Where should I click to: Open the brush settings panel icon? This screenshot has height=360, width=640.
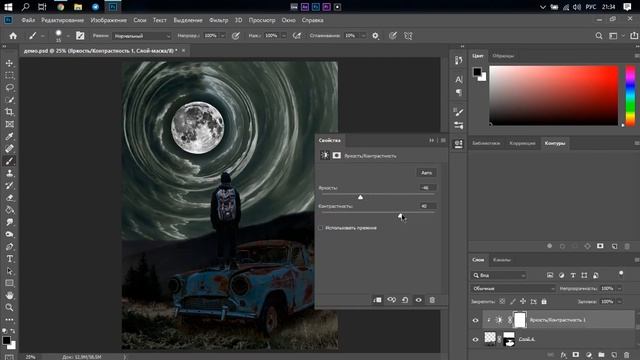(x=80, y=36)
